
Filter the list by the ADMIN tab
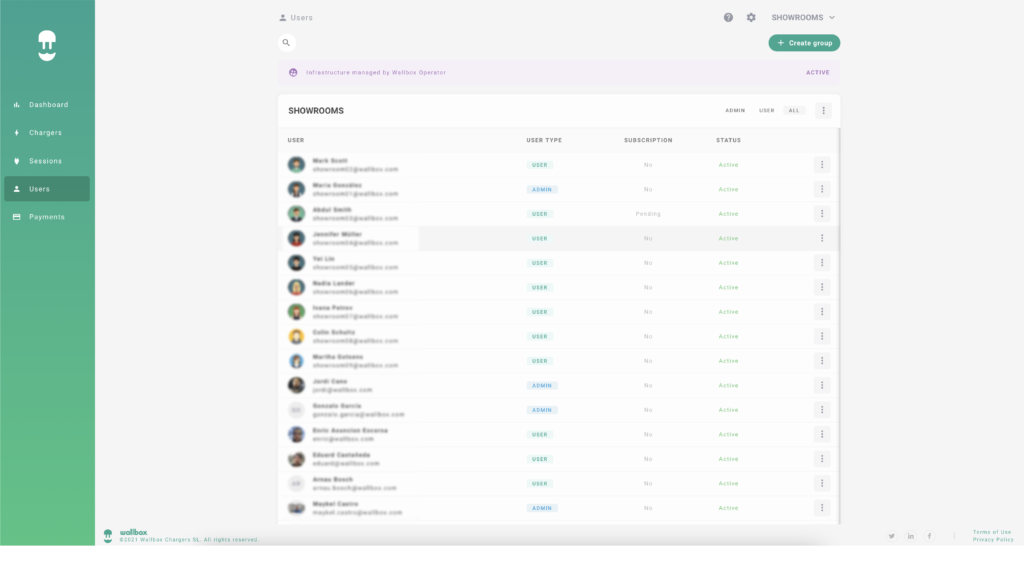pyautogui.click(x=735, y=110)
